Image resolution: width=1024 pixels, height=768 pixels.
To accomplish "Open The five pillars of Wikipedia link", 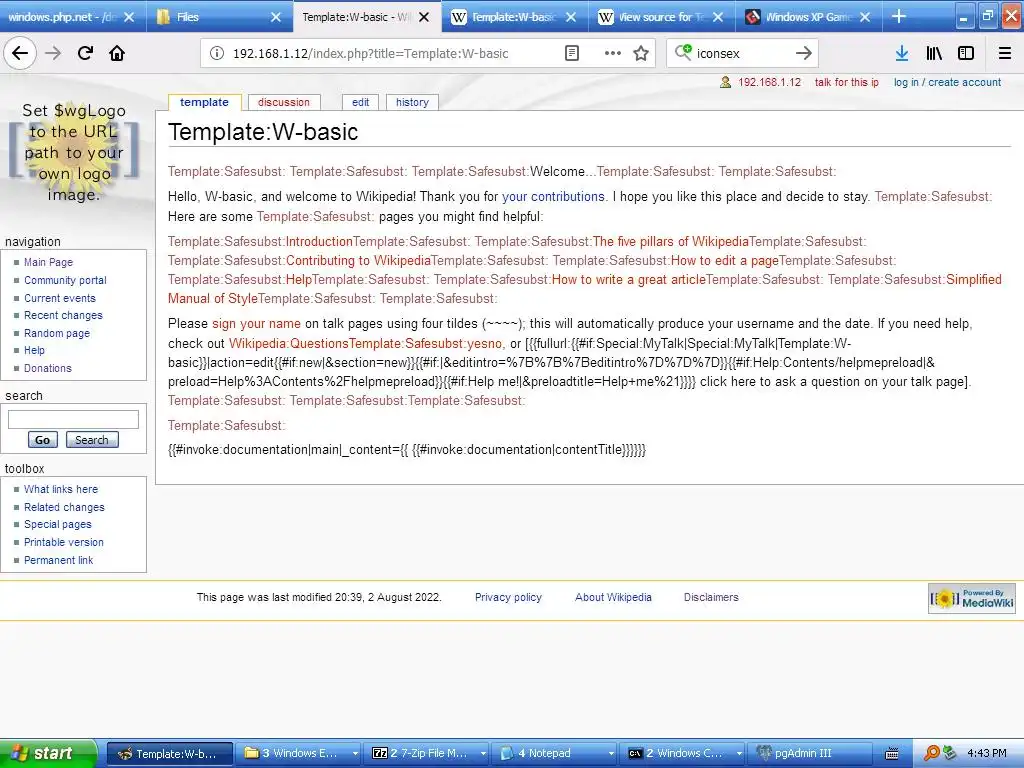I will coord(671,242).
